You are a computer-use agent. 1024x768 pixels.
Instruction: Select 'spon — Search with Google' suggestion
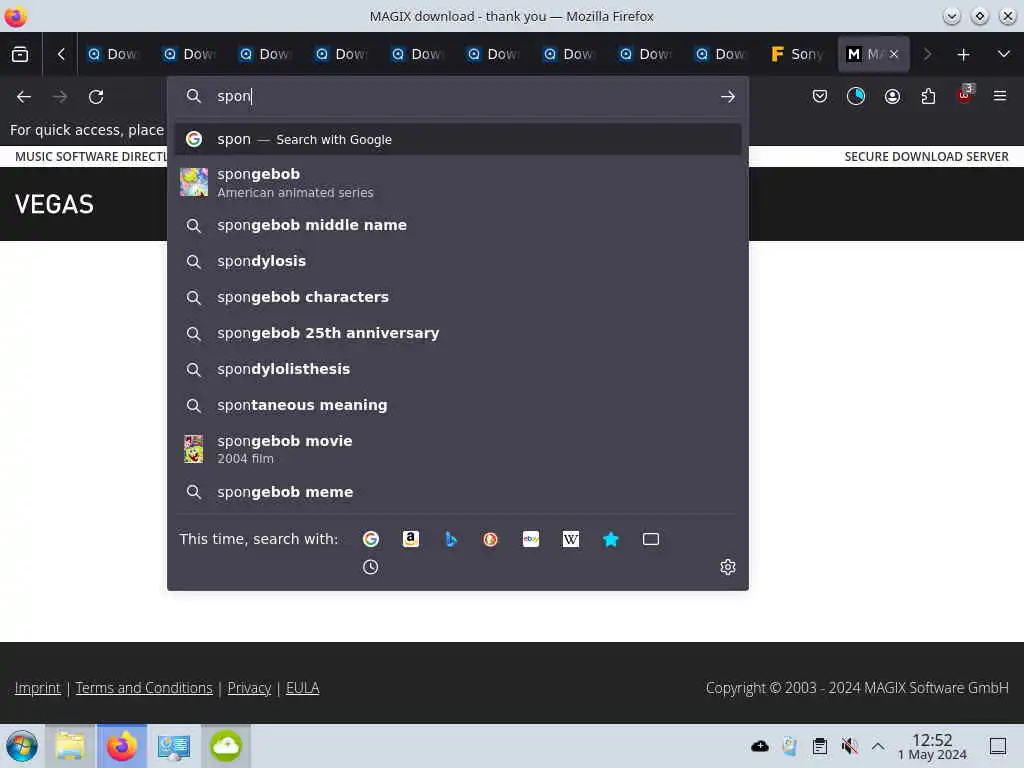coord(458,139)
